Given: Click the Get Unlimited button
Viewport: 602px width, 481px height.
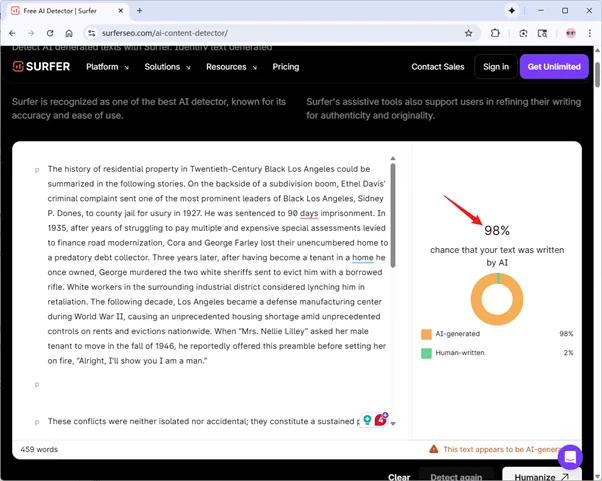Looking at the screenshot, I should [554, 67].
